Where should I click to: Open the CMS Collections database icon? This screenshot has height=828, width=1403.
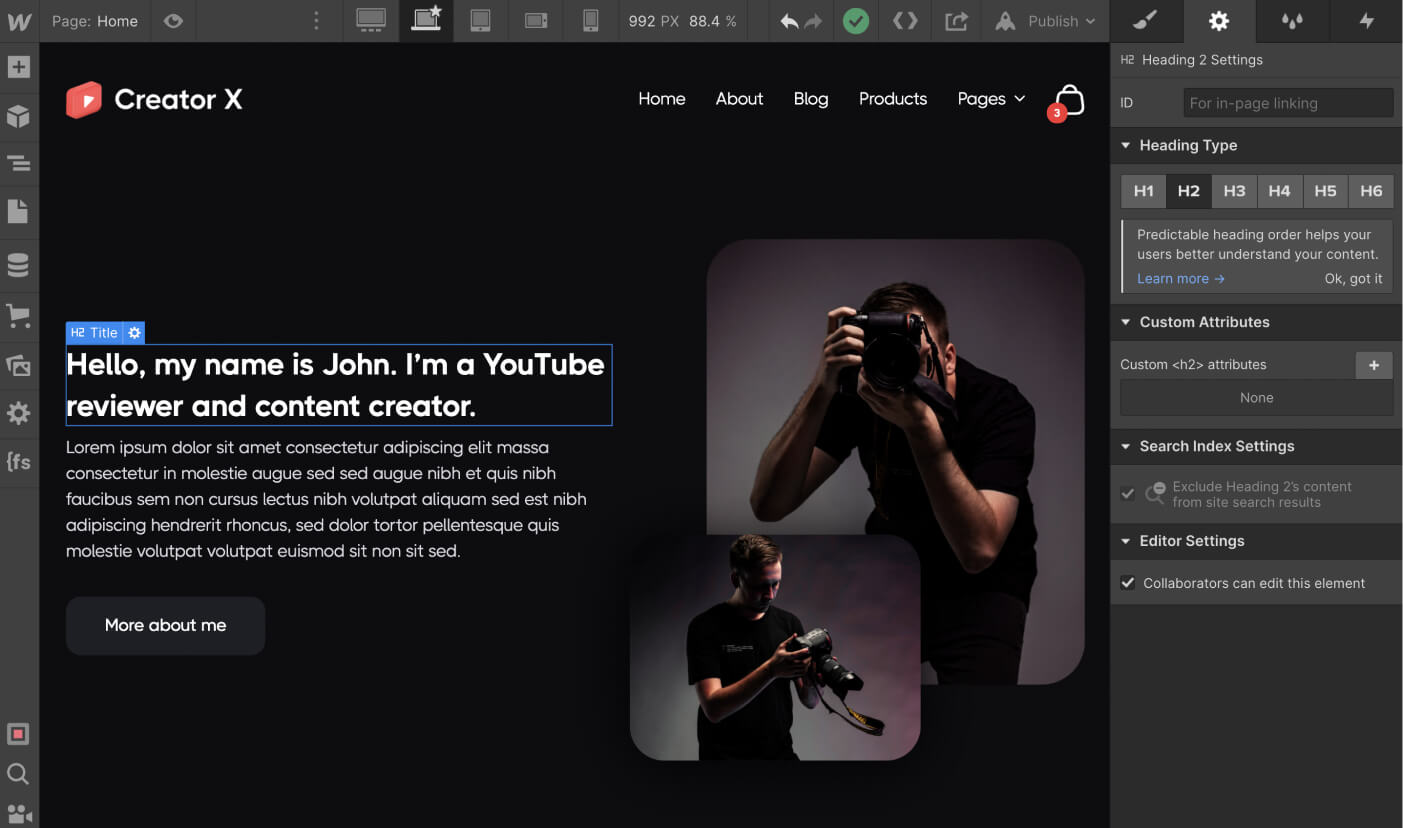click(19, 265)
